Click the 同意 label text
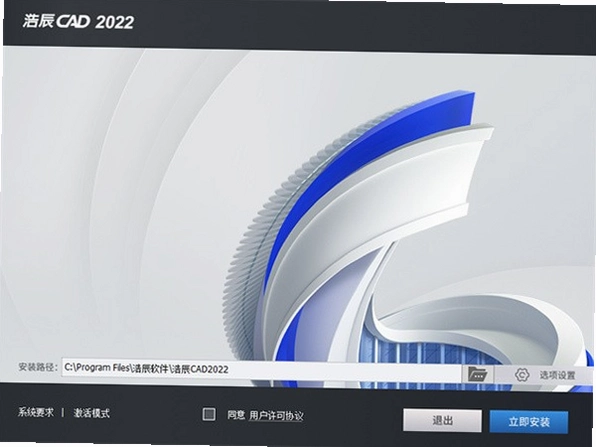 tap(236, 415)
